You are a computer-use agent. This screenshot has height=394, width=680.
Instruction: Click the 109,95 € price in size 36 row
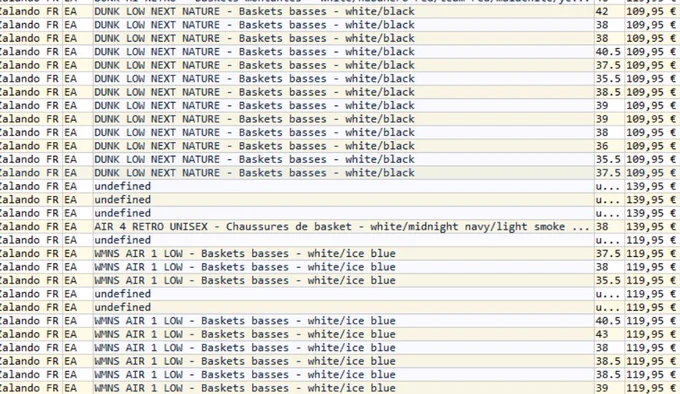[651, 146]
